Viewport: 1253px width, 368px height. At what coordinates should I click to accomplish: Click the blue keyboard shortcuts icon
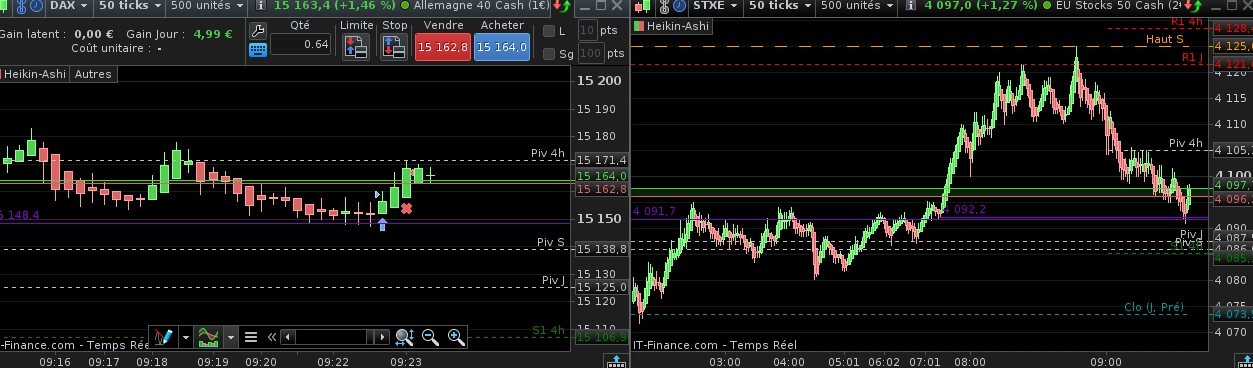pyautogui.click(x=258, y=49)
